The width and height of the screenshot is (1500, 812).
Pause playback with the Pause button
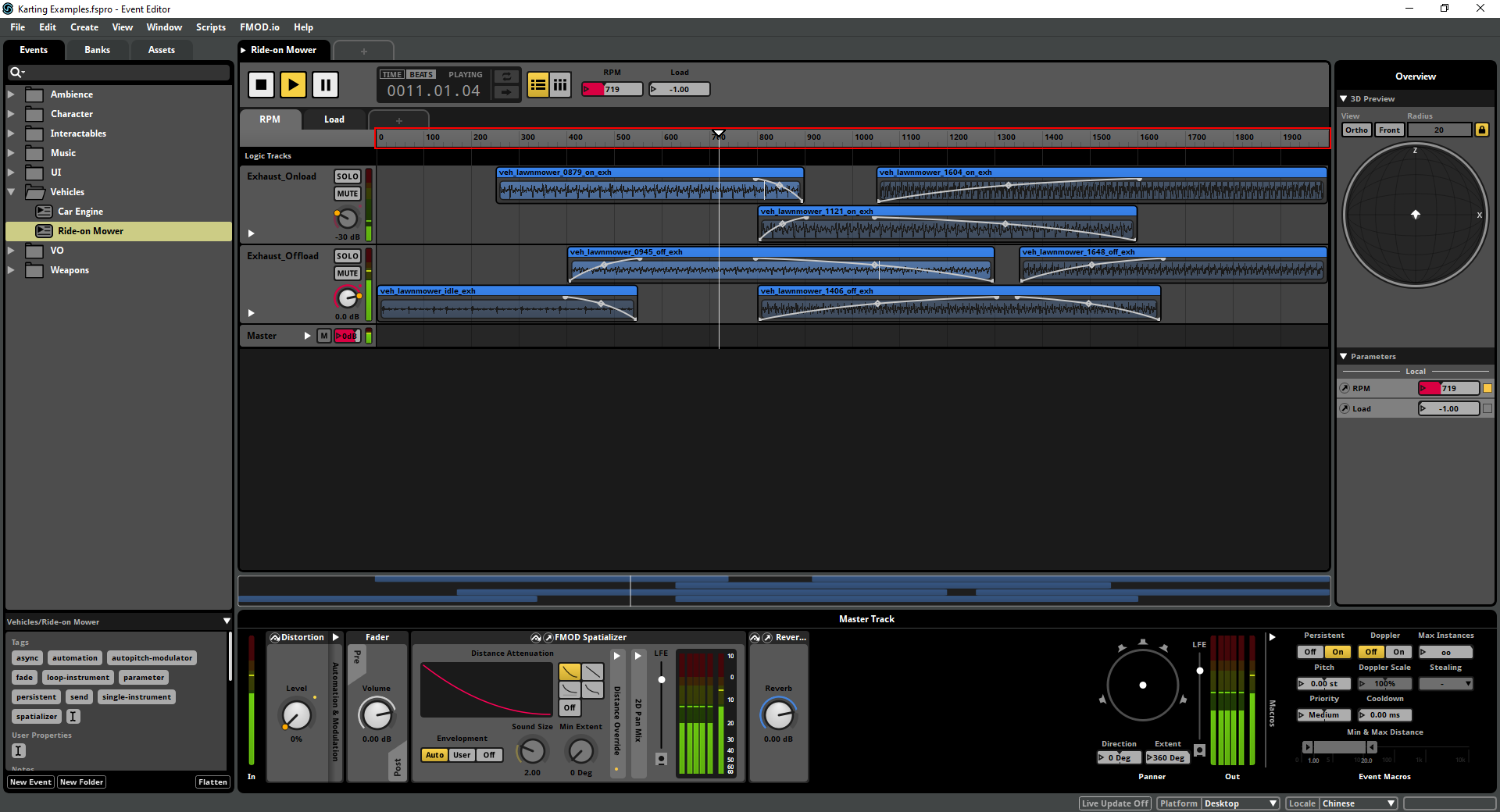pyautogui.click(x=325, y=84)
